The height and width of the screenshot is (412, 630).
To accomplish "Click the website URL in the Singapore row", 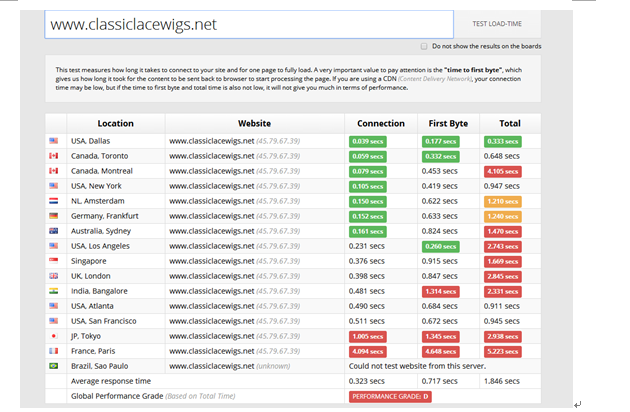I will [x=212, y=261].
